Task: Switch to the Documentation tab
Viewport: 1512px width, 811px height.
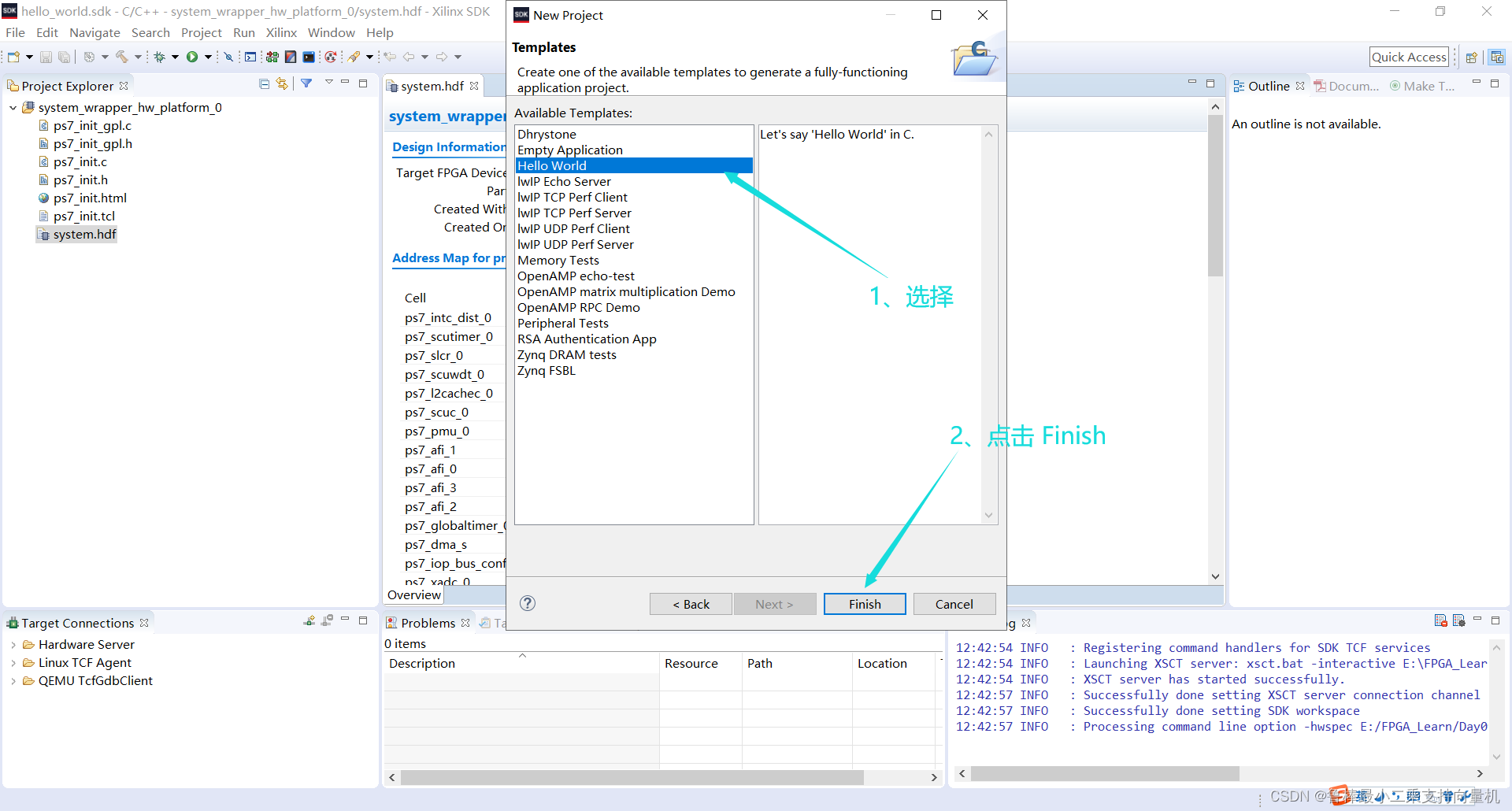Action: coord(1346,86)
